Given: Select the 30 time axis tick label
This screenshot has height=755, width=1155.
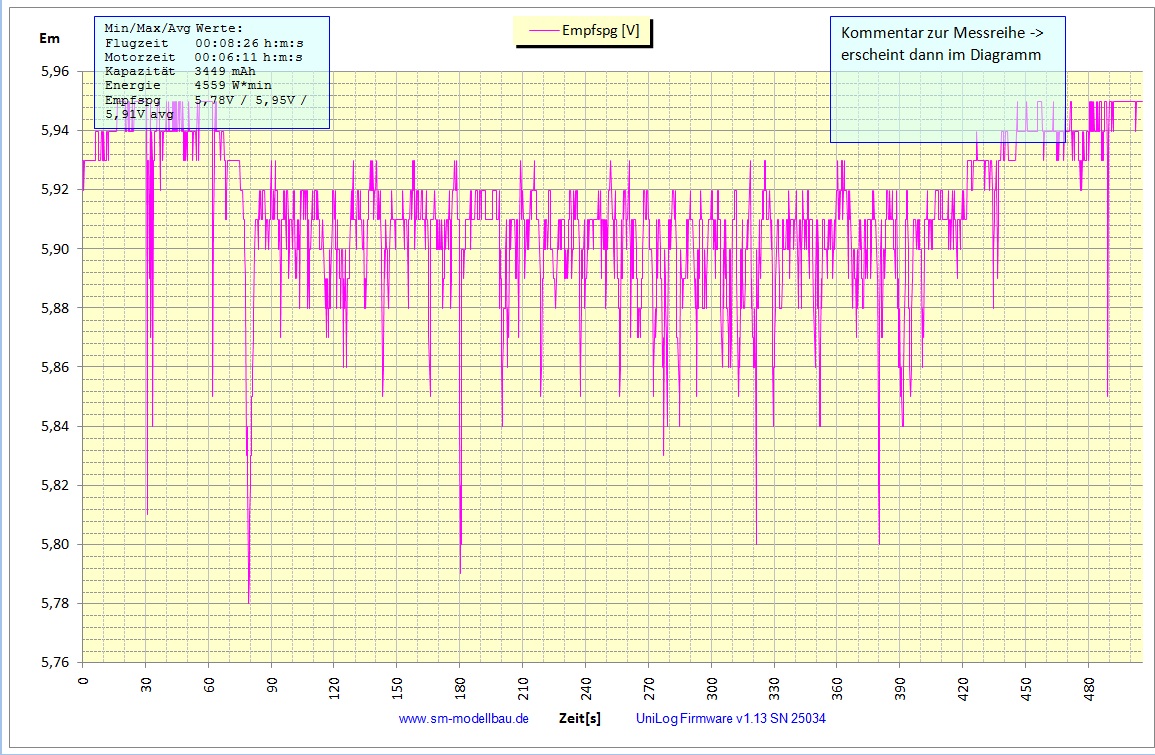Looking at the screenshot, I should 147,685.
